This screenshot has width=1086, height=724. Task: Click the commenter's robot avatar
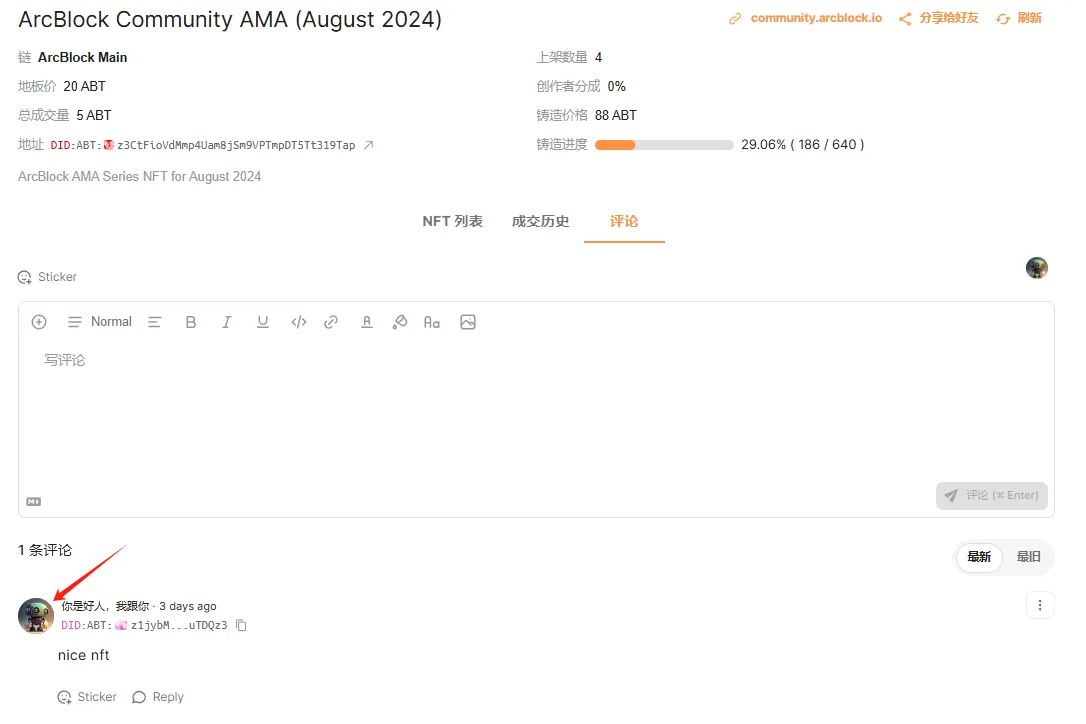click(x=35, y=616)
